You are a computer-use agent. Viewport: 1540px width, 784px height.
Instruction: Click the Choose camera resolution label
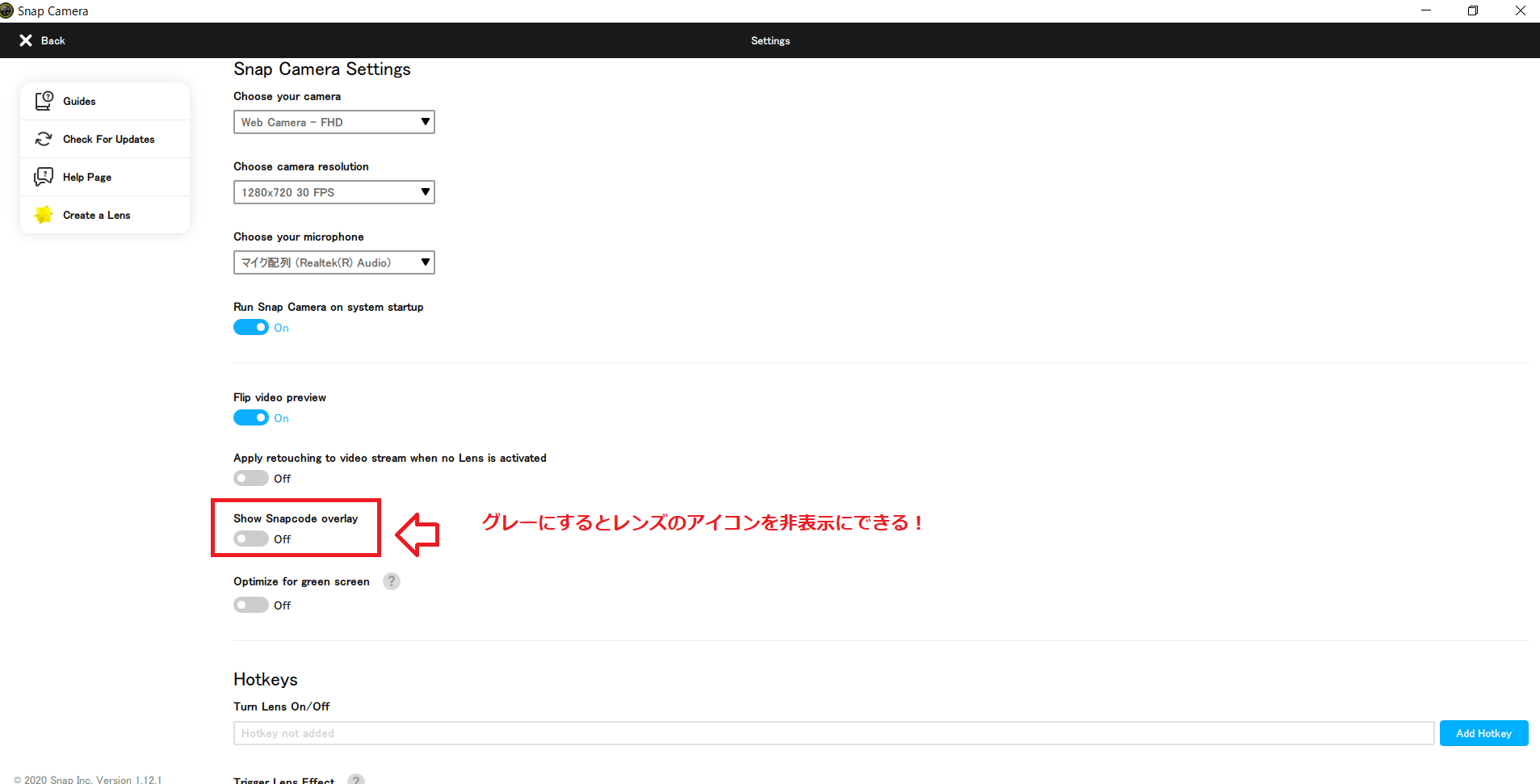click(301, 166)
